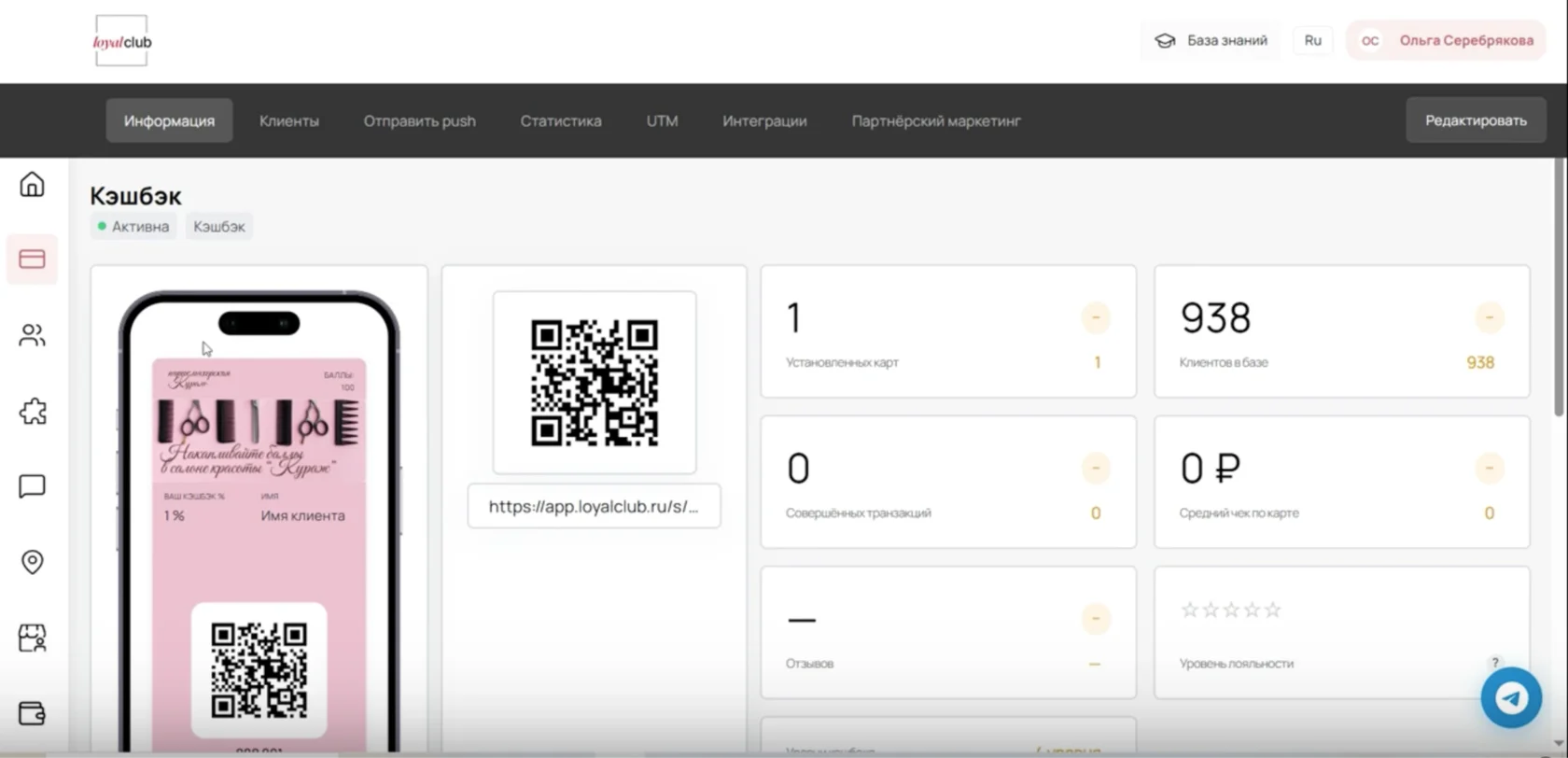The width and height of the screenshot is (1568, 758).
Task: Click the 1 % cashback value on card
Action: click(175, 515)
